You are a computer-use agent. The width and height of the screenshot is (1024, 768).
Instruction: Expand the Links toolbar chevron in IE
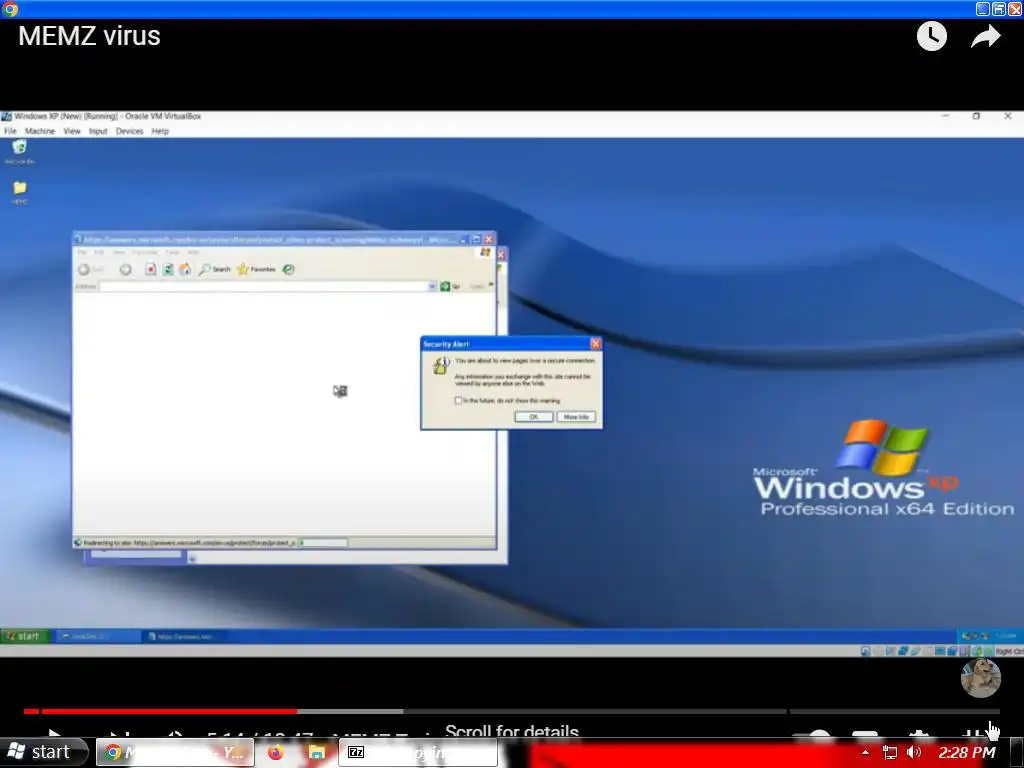point(490,285)
